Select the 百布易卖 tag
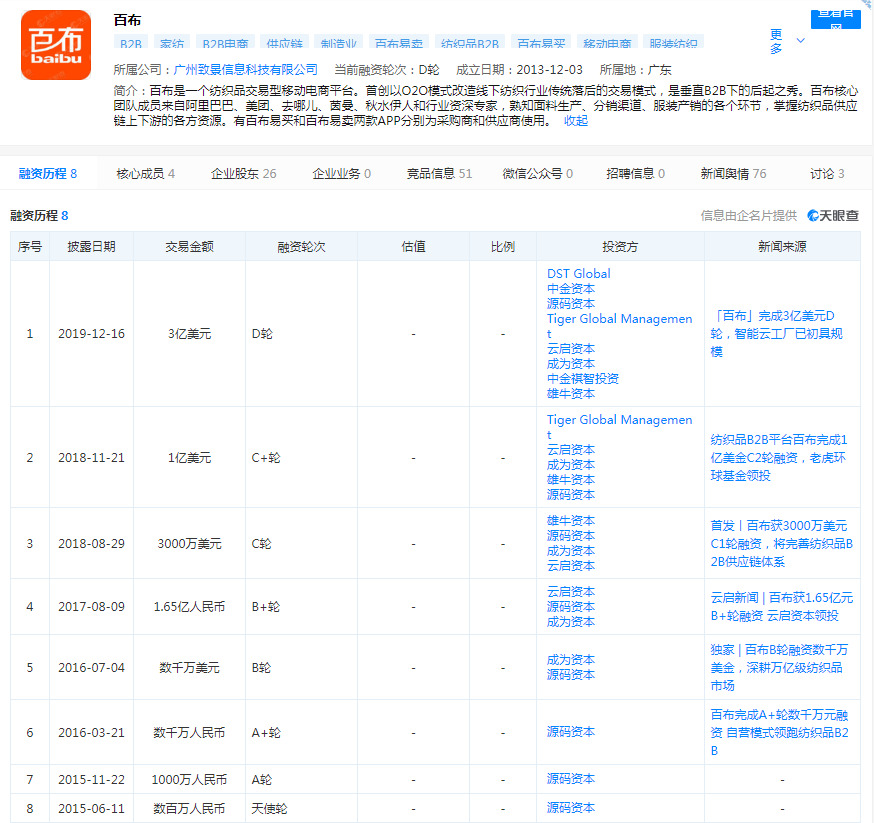Screen dimensions: 874x823 399,42
